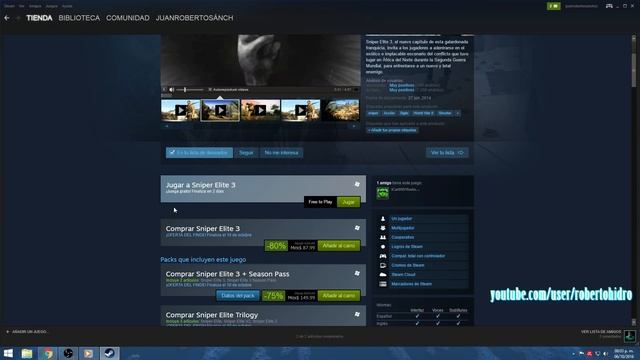Switch to the BIBLIOTECA tab
This screenshot has height=360, width=640.
pos(79,18)
